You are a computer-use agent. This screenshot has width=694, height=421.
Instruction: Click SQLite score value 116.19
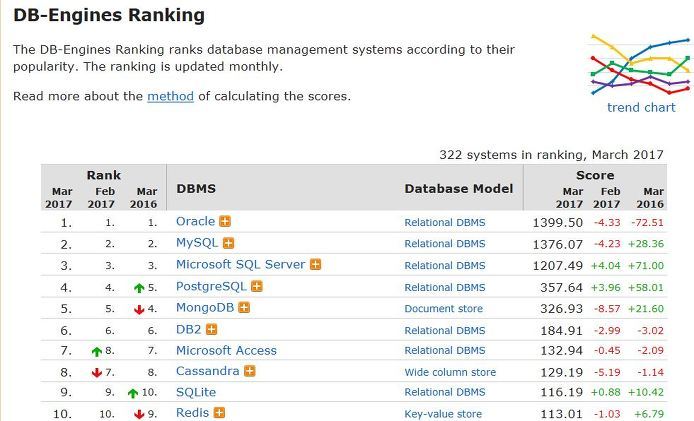click(561, 392)
